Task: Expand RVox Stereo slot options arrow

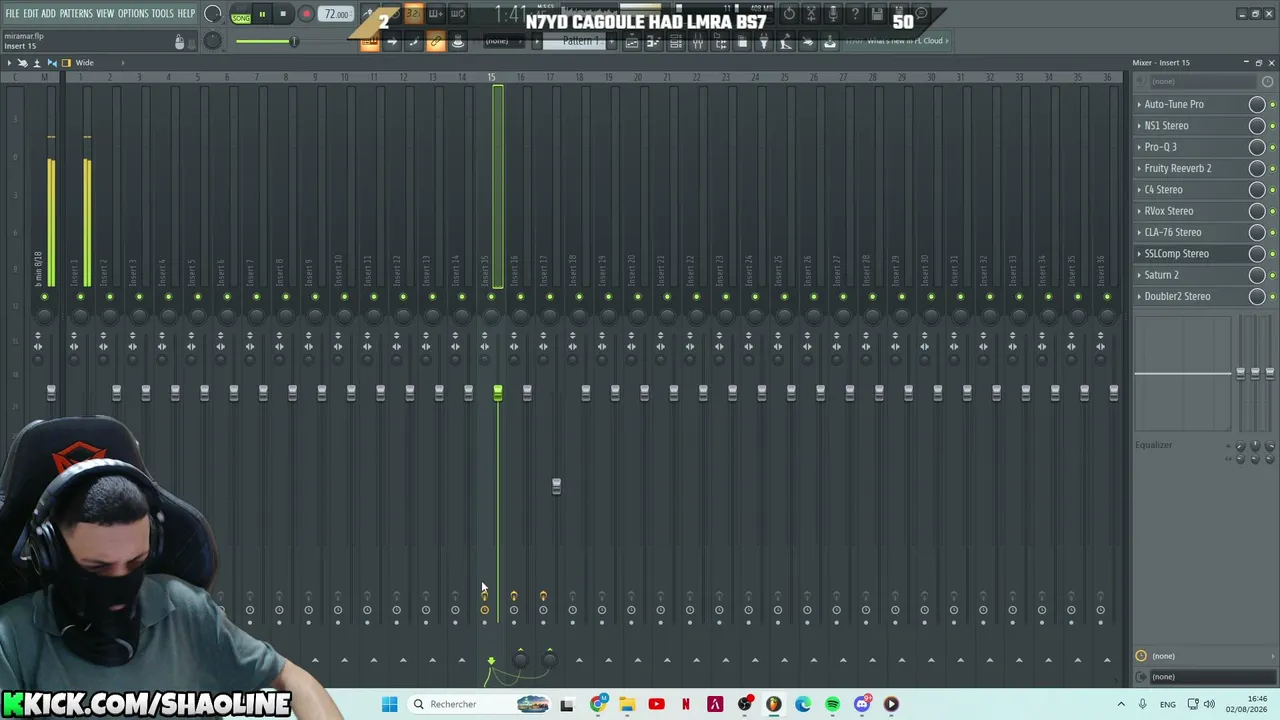Action: pyautogui.click(x=1139, y=211)
